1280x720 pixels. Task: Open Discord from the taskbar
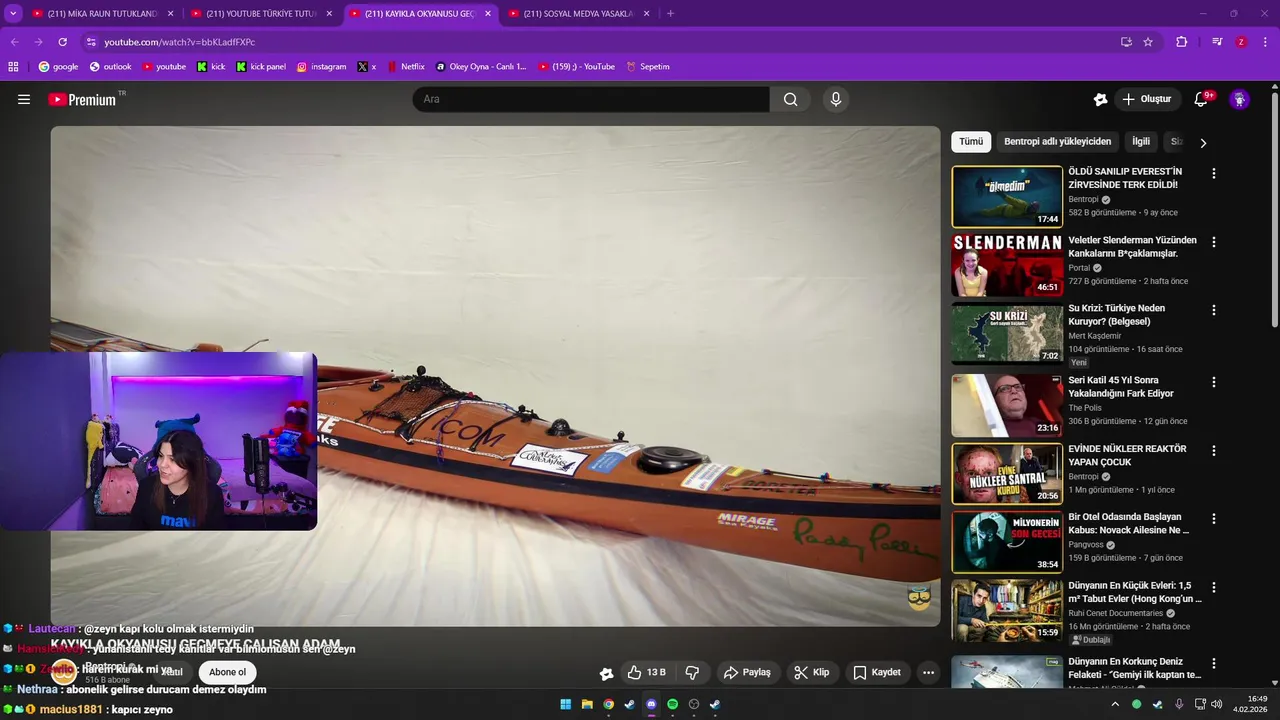click(x=651, y=704)
